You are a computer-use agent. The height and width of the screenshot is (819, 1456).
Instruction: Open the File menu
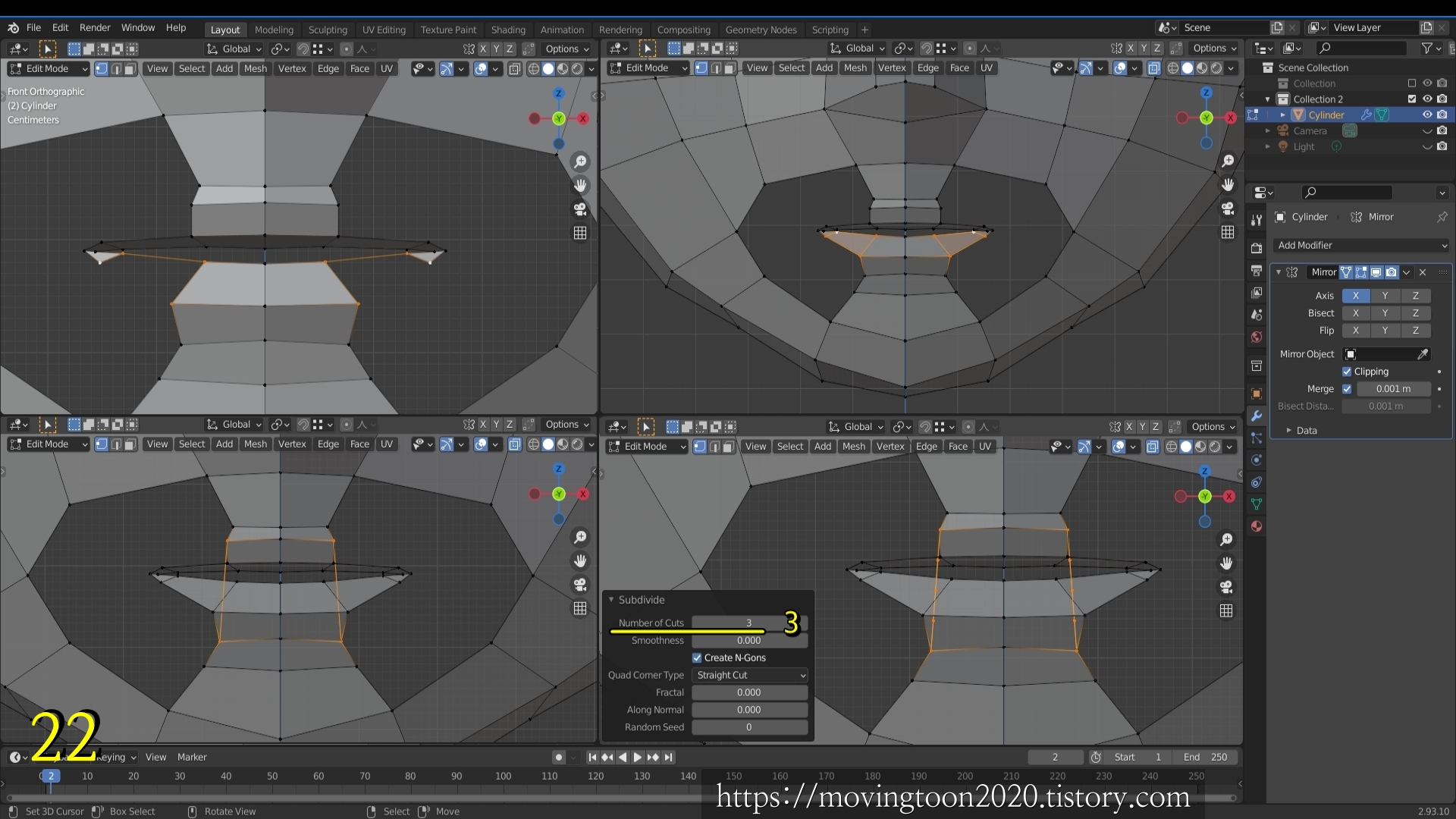click(33, 27)
